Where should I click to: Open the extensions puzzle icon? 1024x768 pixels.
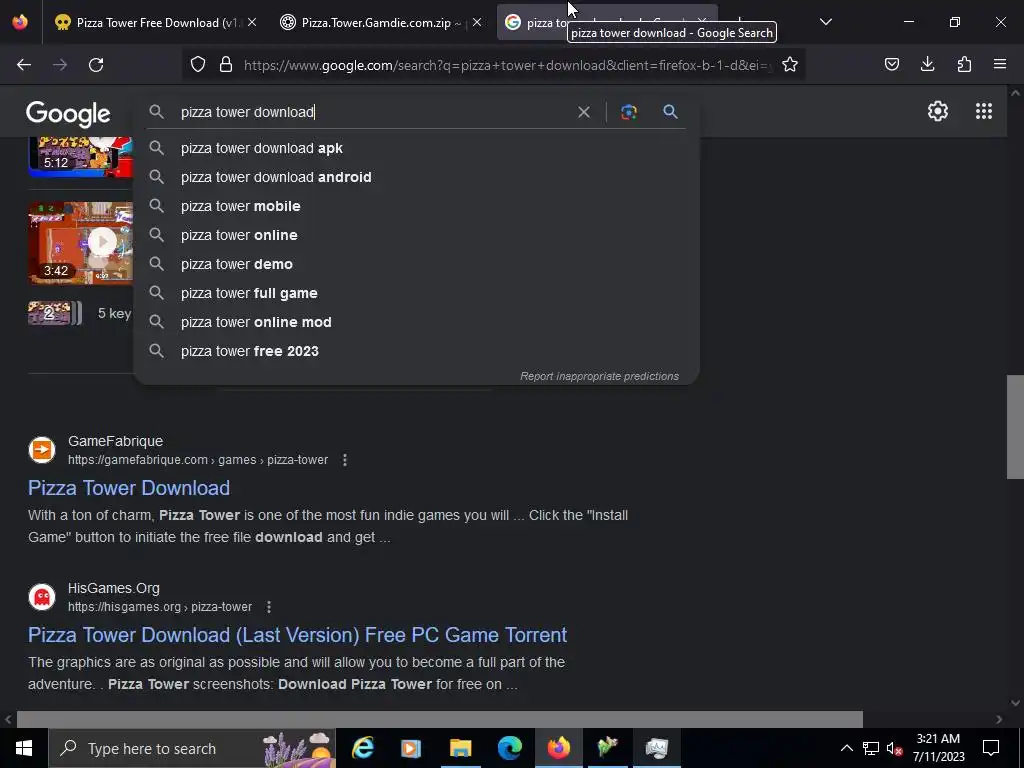pos(964,64)
